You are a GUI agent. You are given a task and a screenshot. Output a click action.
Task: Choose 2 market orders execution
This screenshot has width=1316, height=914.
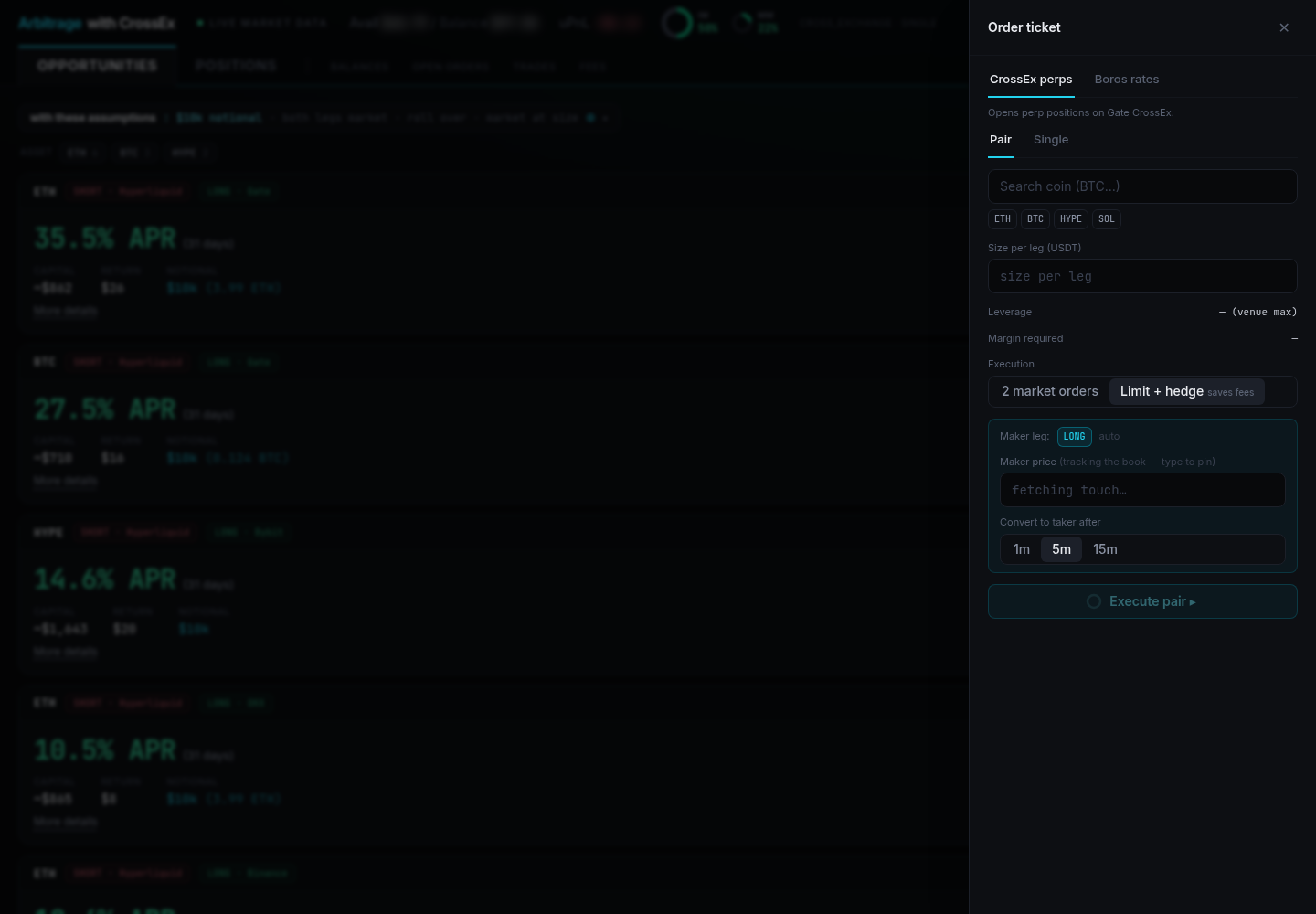[1050, 391]
